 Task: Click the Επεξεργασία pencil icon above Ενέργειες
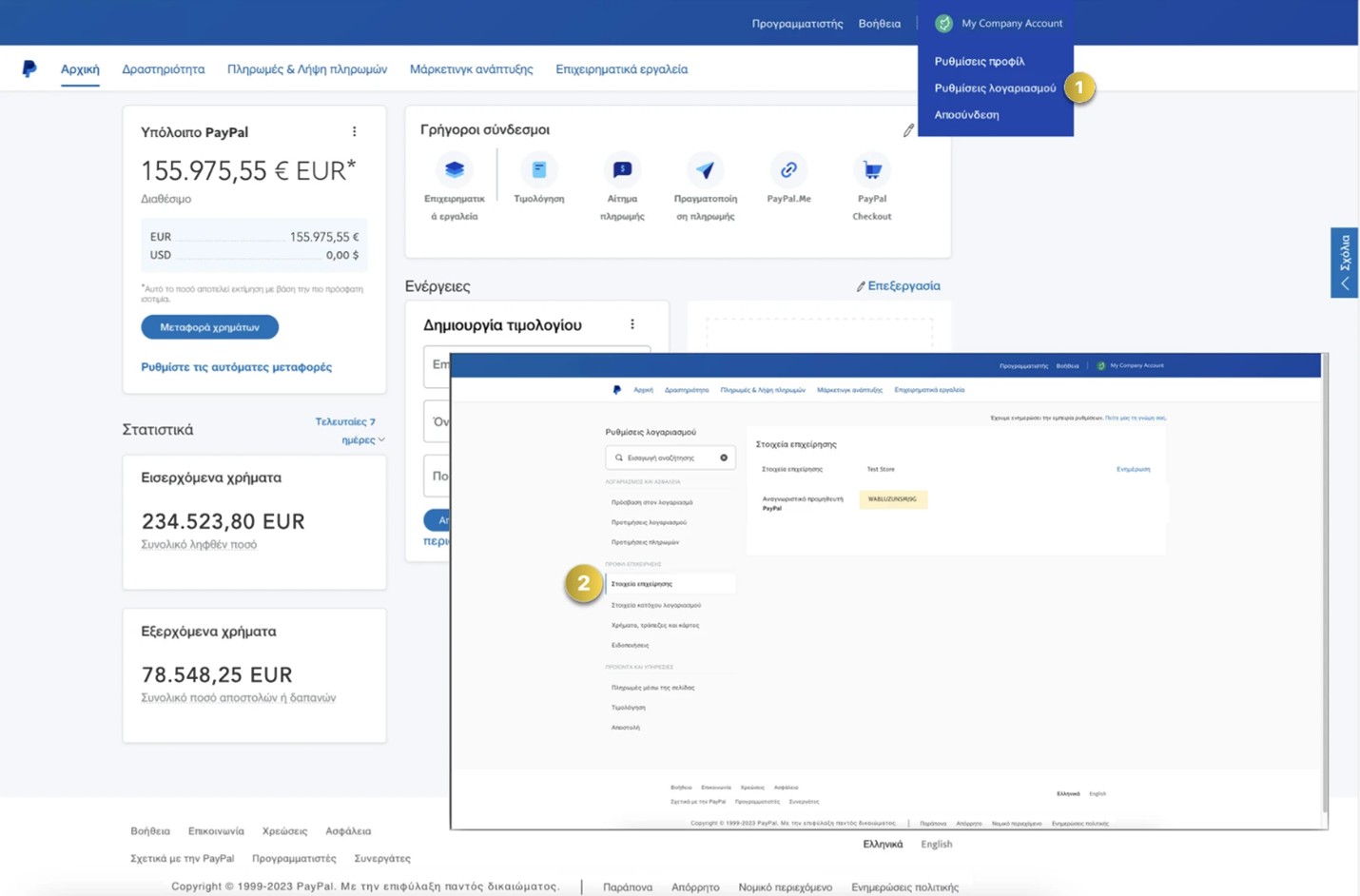coord(861,285)
